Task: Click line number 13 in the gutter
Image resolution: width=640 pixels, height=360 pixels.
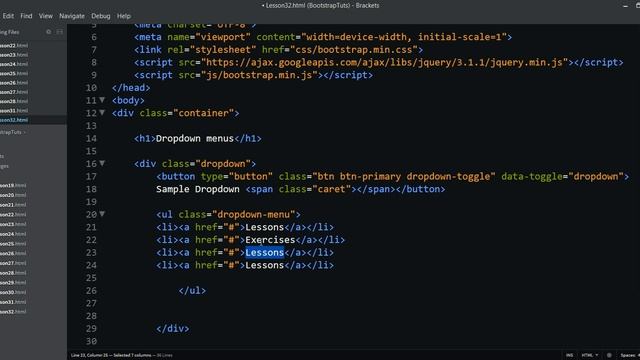Action: (91, 126)
